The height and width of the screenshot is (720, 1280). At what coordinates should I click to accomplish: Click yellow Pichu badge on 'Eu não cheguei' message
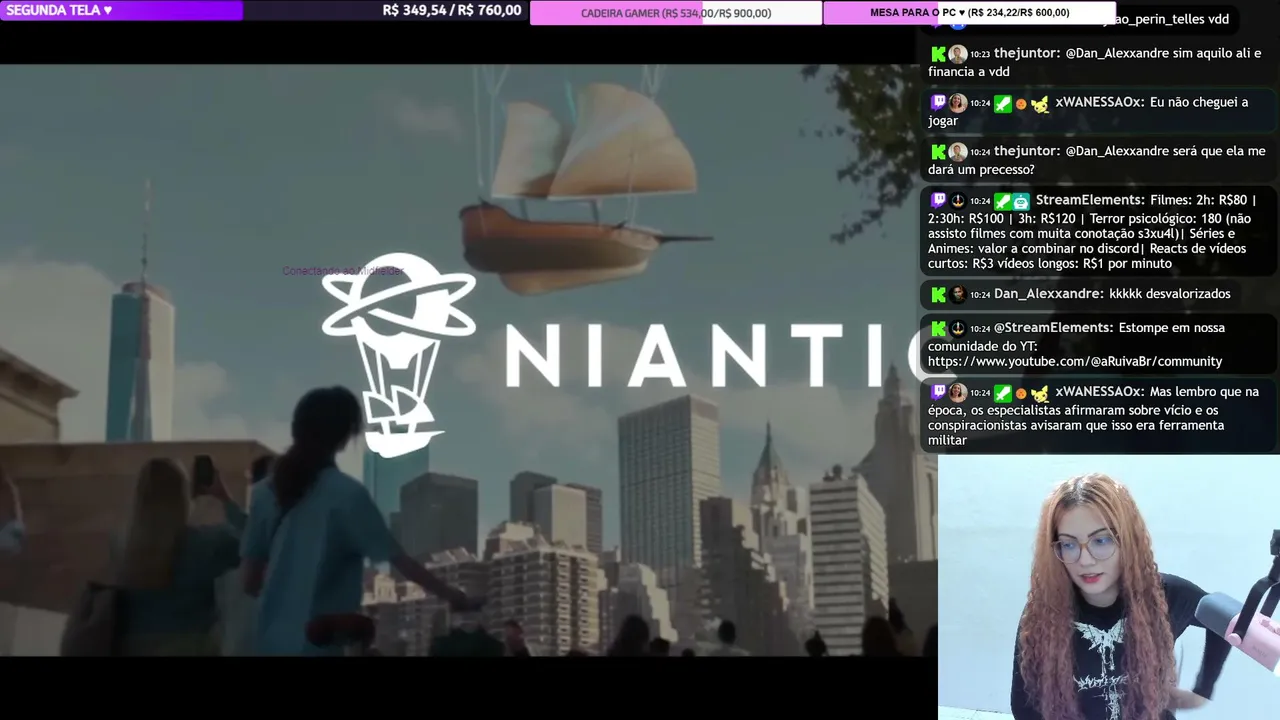1040,103
